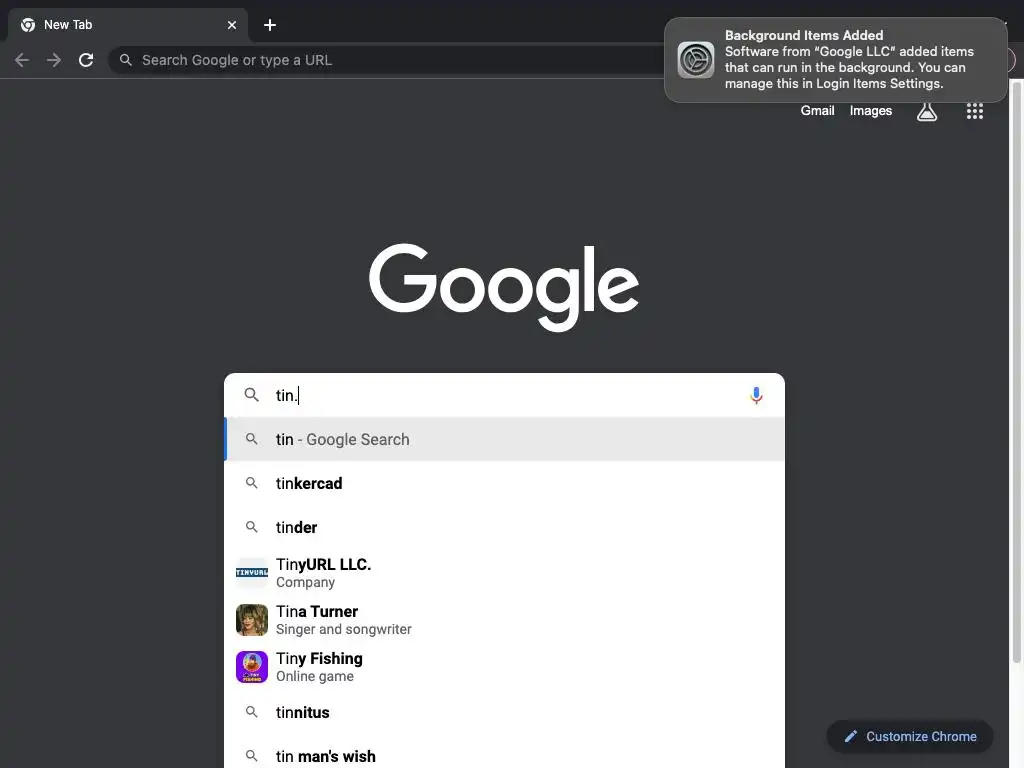Open the Images link

point(871,110)
